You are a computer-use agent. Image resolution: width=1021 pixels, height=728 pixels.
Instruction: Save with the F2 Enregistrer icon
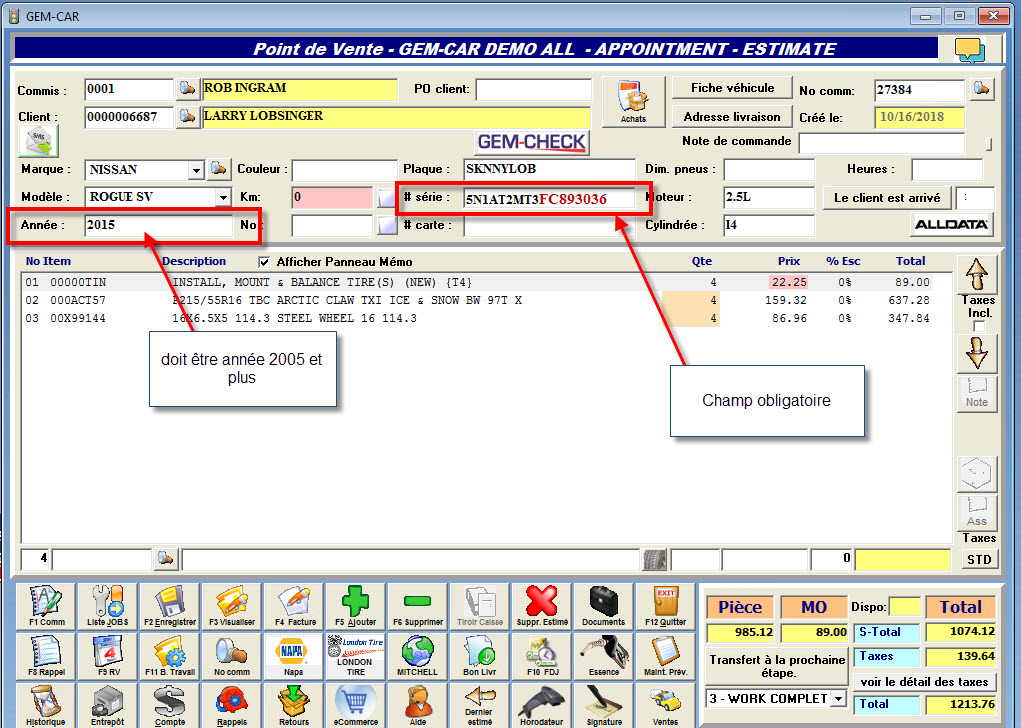pos(170,606)
